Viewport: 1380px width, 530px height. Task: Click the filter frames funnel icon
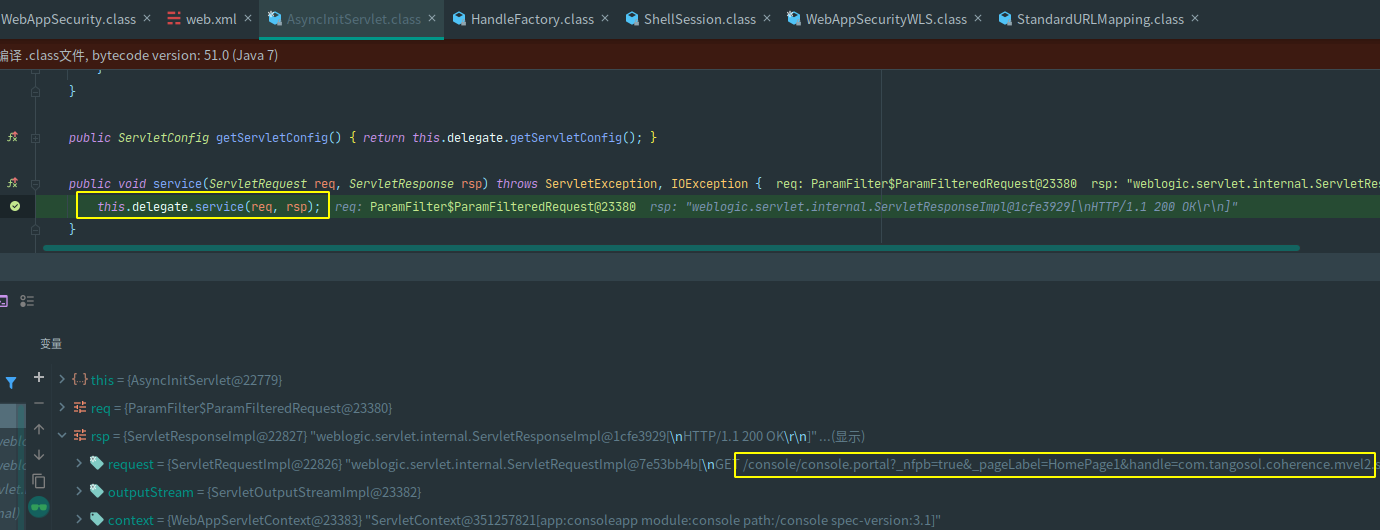[11, 382]
